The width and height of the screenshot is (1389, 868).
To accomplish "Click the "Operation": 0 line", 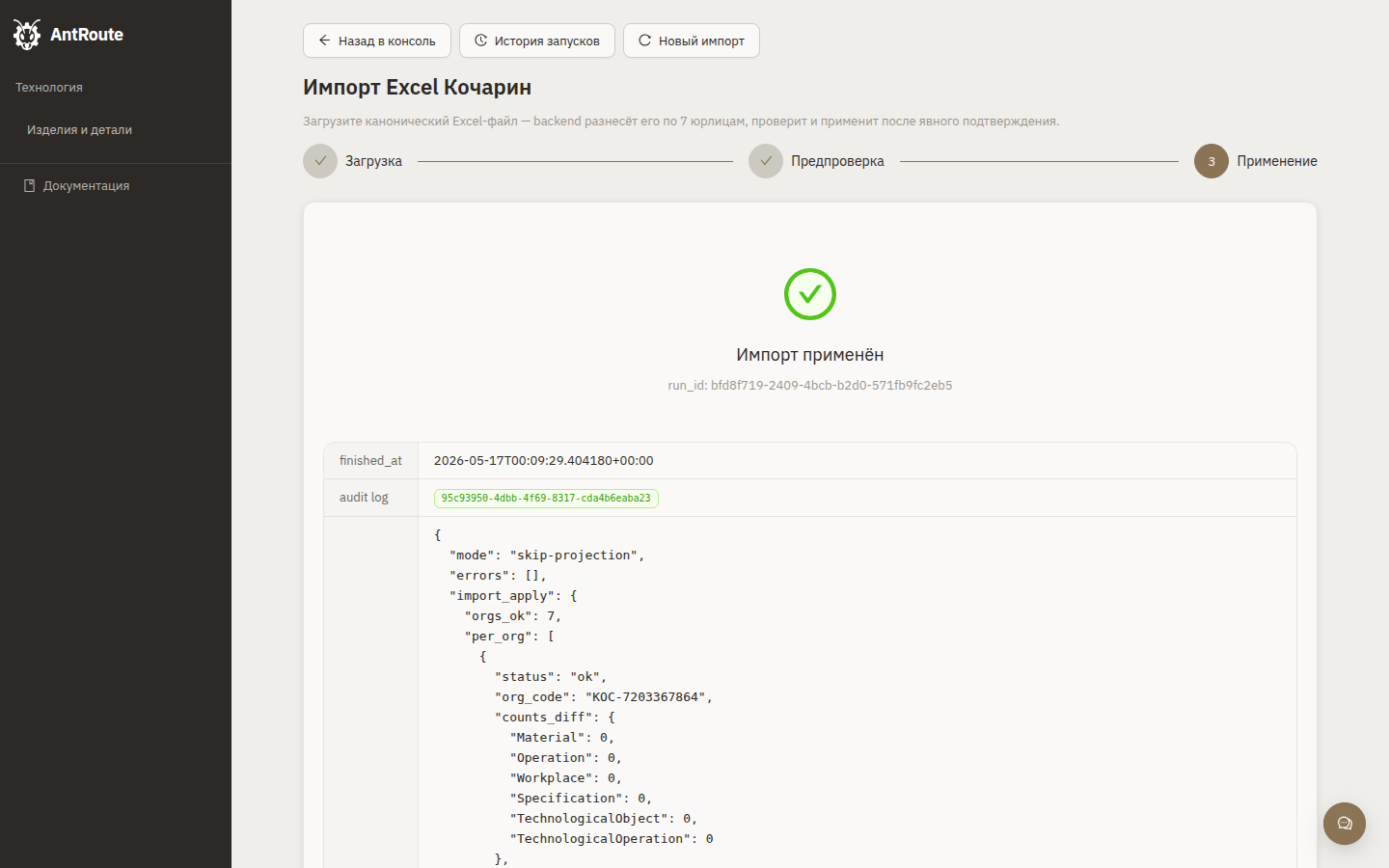I will 566,758.
